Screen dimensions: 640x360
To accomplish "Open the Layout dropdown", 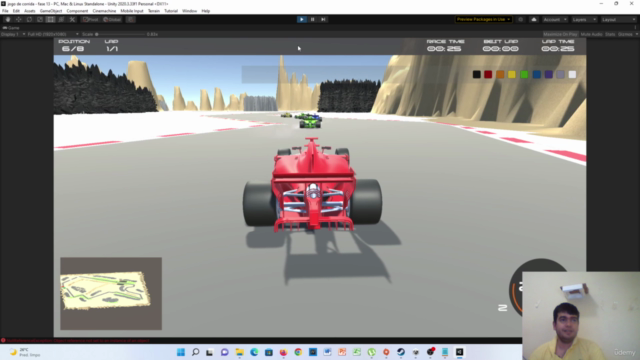I will [618, 19].
